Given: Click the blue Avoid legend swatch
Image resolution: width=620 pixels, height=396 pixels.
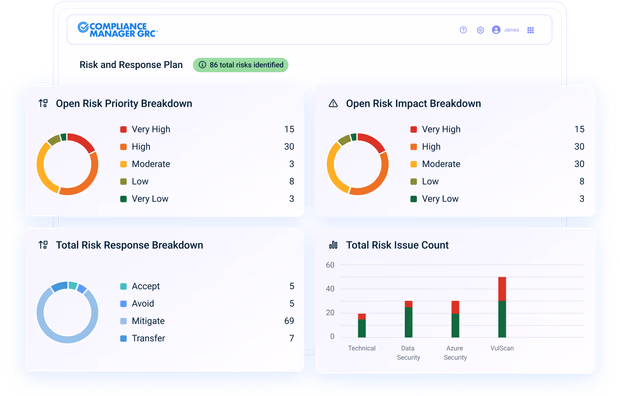Looking at the screenshot, I should 123,304.
